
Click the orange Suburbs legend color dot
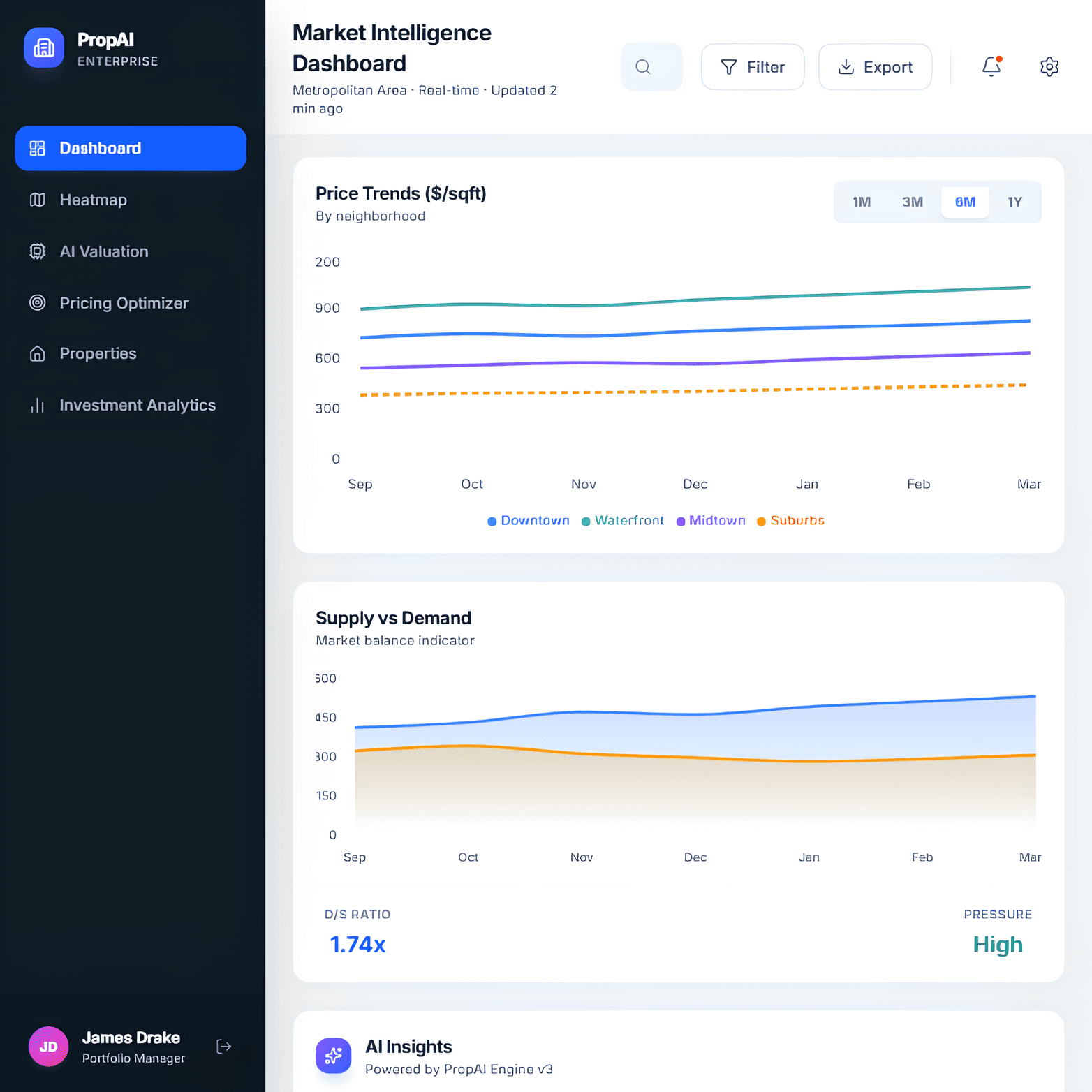click(761, 522)
